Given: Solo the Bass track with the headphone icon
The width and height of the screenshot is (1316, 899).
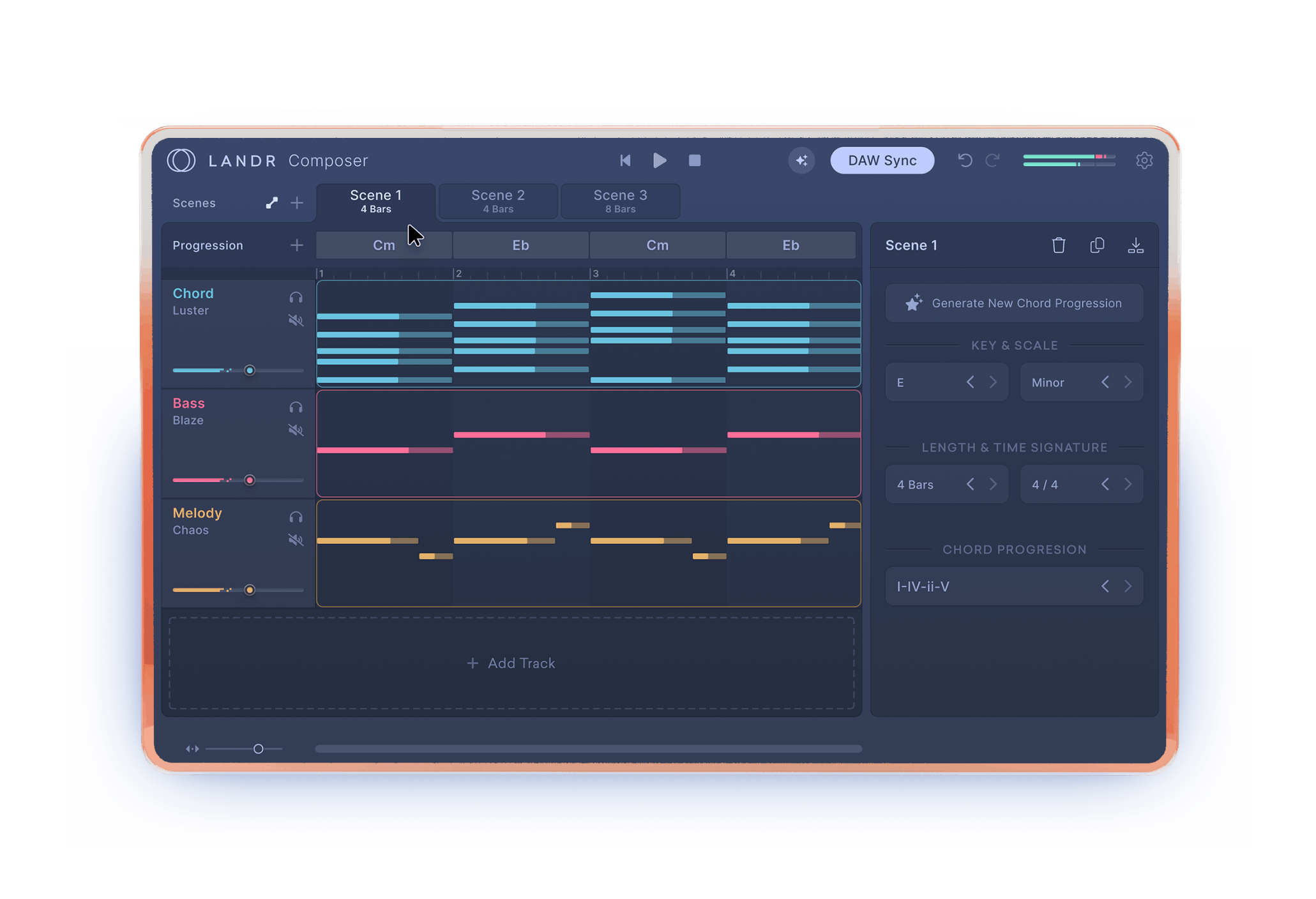Looking at the screenshot, I should coord(296,407).
